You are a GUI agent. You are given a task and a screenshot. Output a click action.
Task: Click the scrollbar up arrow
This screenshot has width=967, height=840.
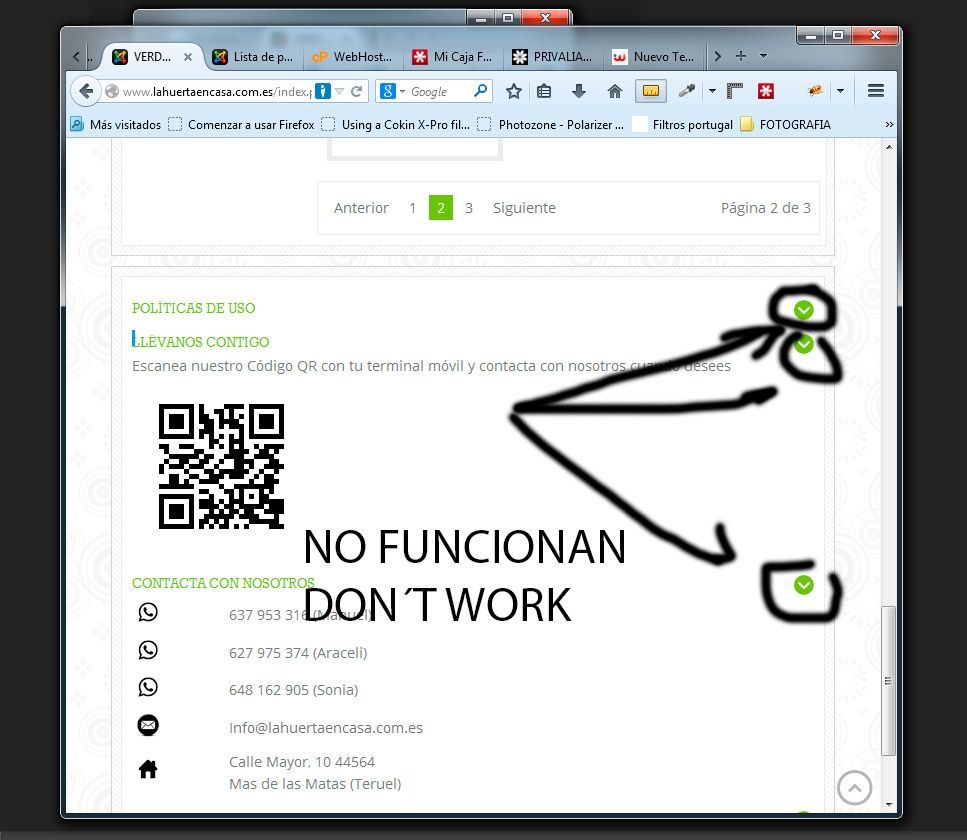point(889,147)
